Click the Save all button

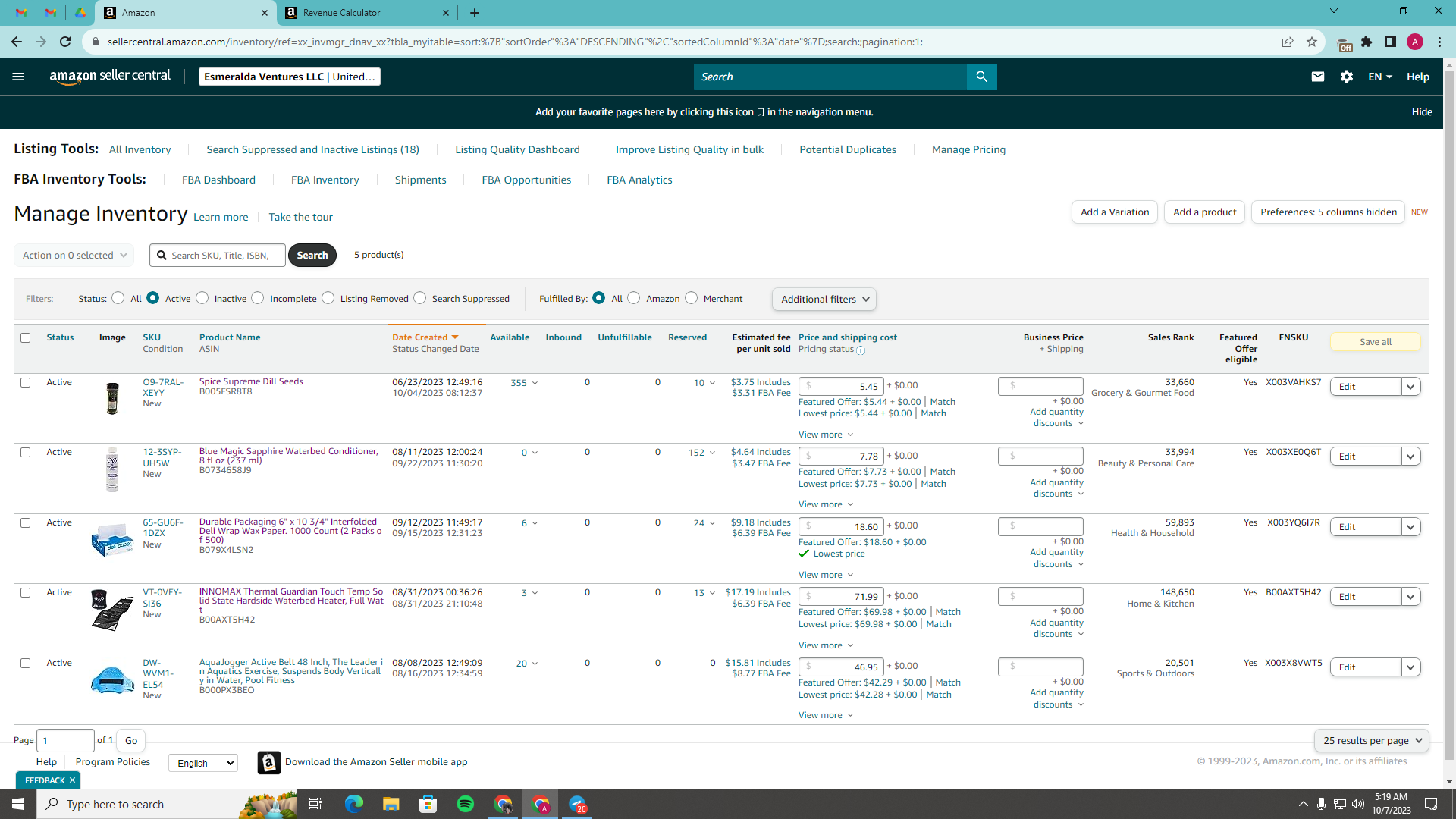pyautogui.click(x=1376, y=342)
